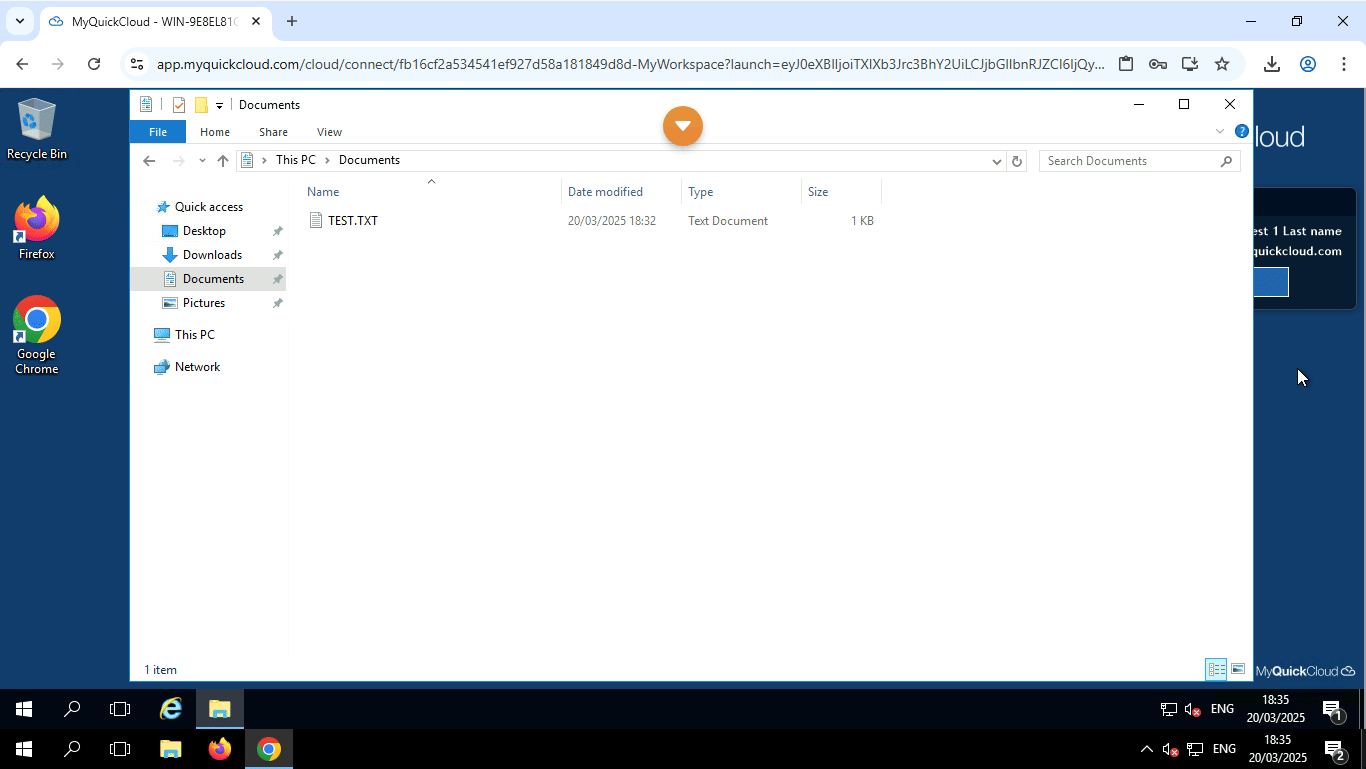The image size is (1366, 769).
Task: Click the pin icon next to Pictures
Action: tap(278, 303)
